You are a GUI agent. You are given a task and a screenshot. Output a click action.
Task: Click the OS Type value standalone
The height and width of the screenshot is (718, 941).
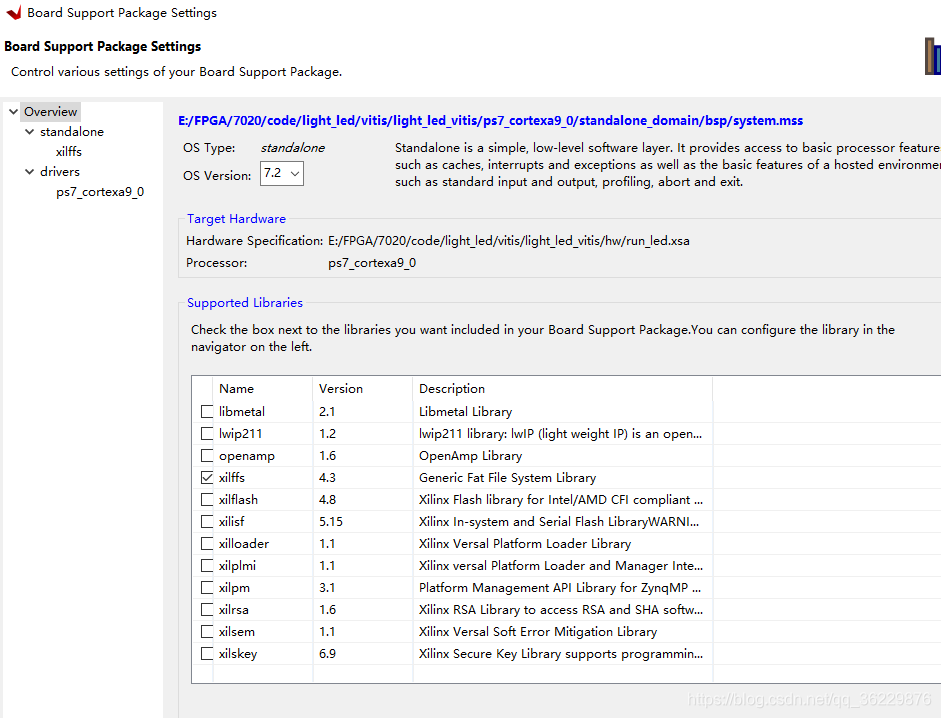coord(292,148)
